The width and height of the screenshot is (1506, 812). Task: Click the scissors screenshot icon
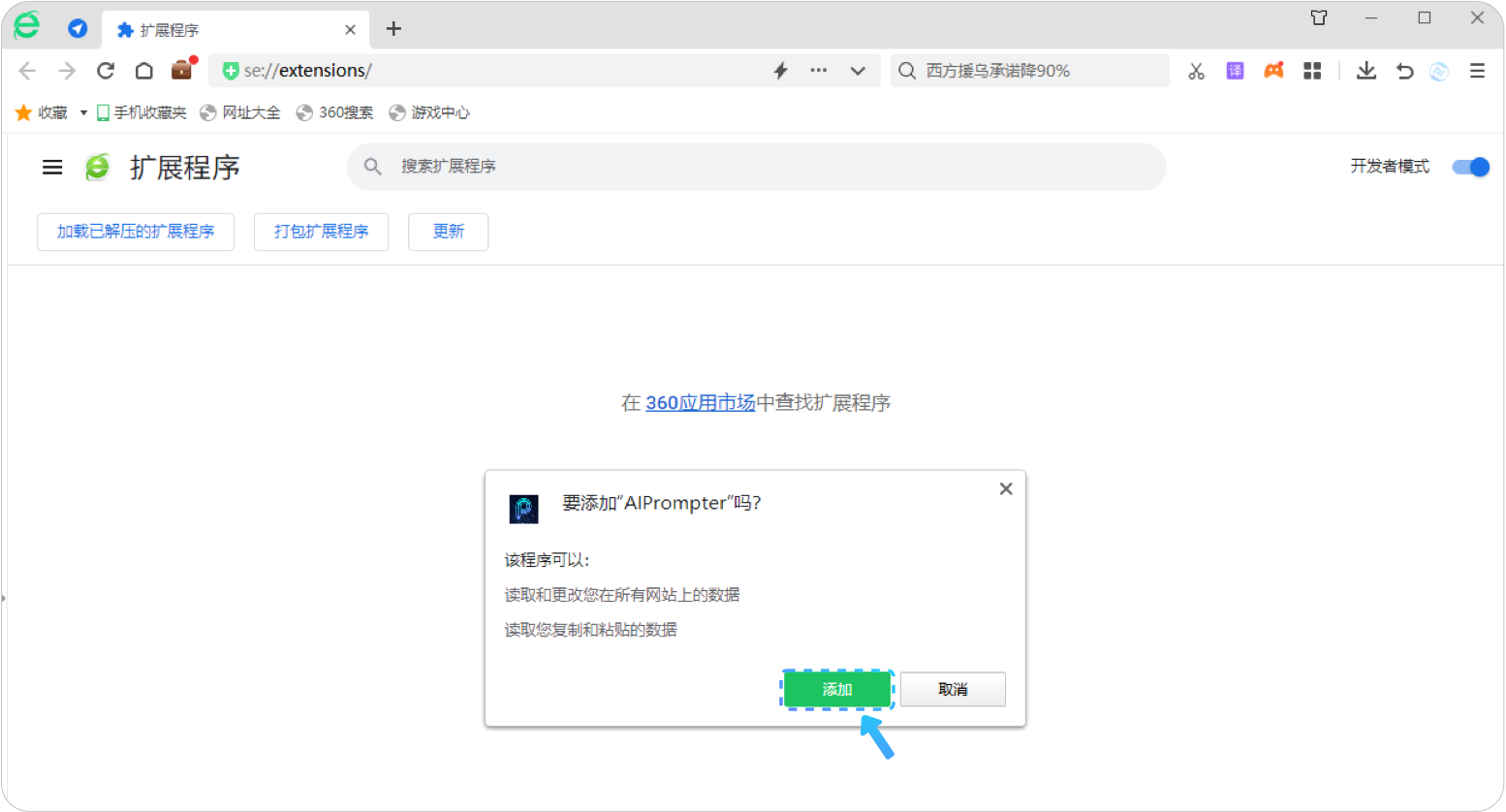tap(1197, 71)
